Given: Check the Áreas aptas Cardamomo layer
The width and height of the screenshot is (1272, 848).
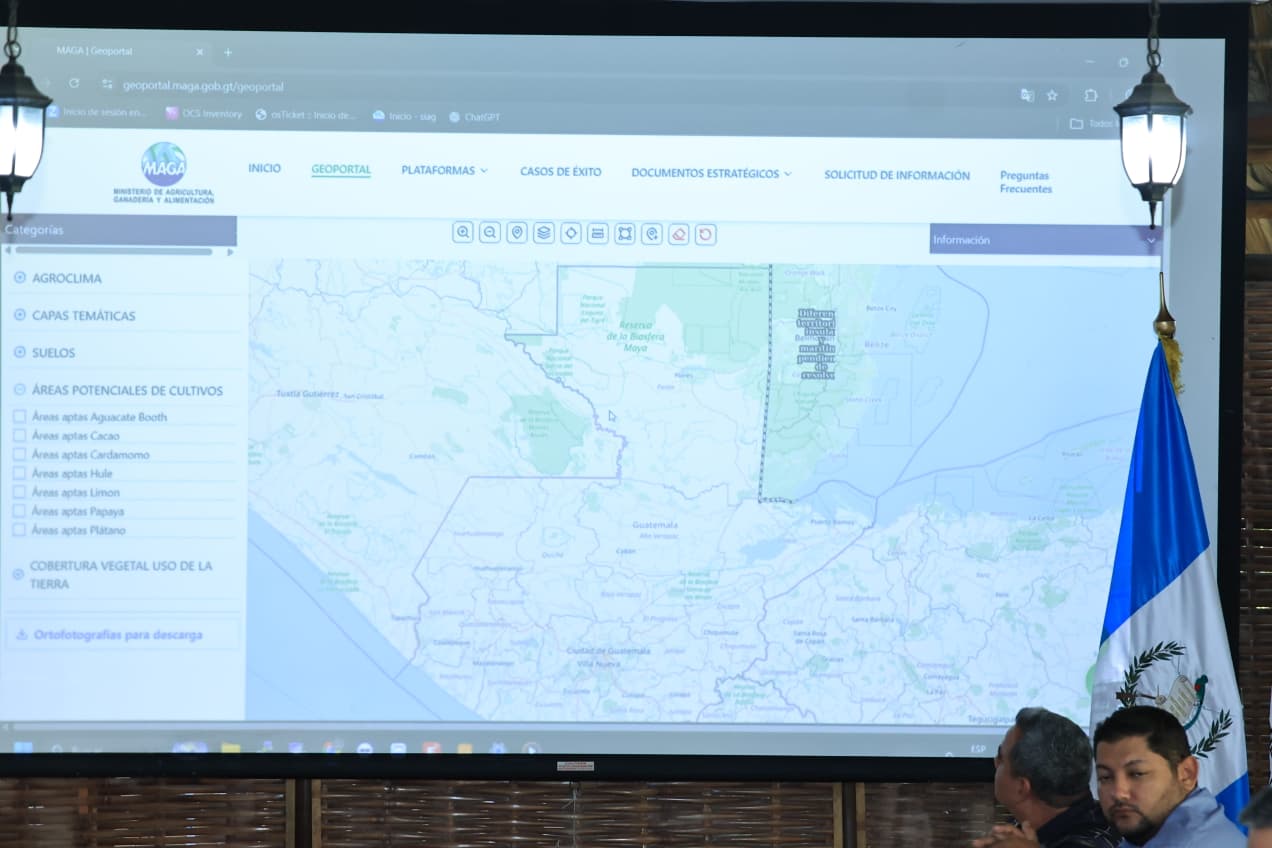Looking at the screenshot, I should tap(20, 454).
